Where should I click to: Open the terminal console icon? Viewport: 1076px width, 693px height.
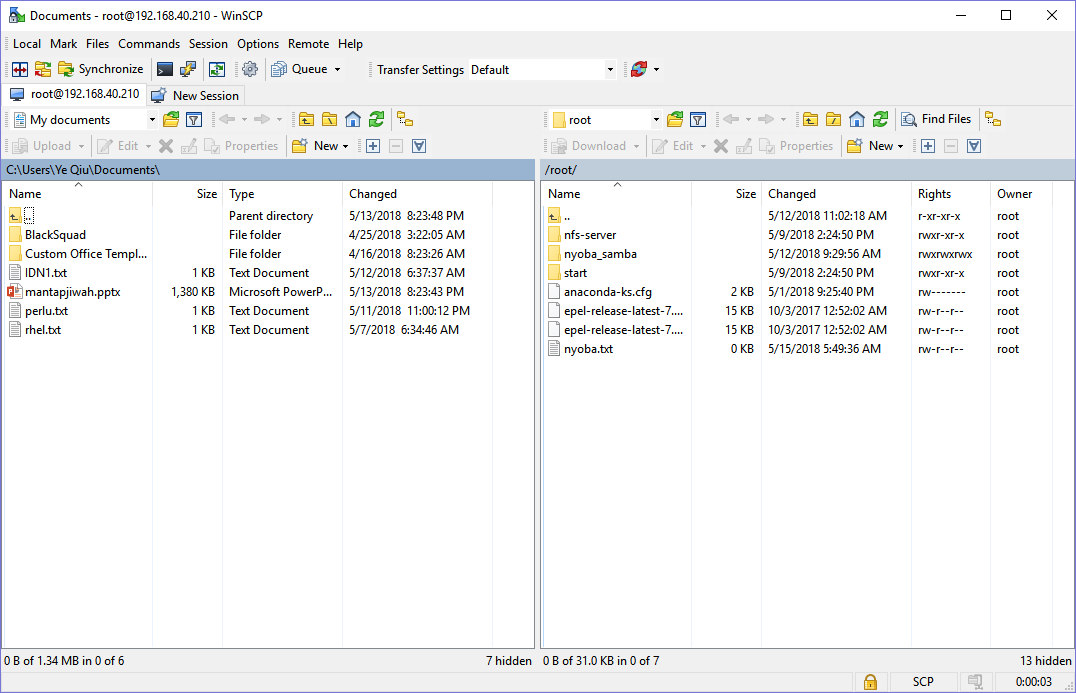[x=164, y=69]
